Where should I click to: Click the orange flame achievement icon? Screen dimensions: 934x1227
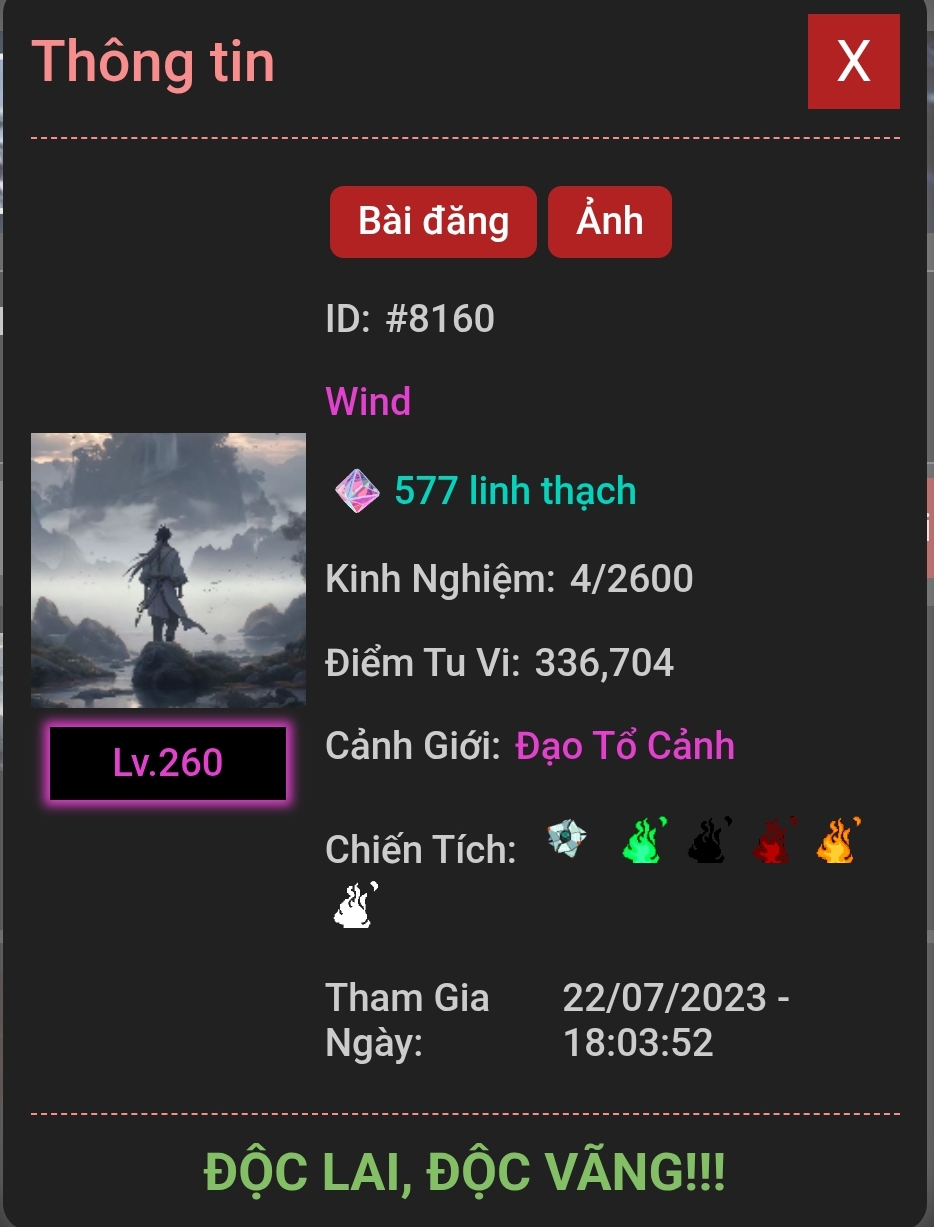(x=839, y=840)
